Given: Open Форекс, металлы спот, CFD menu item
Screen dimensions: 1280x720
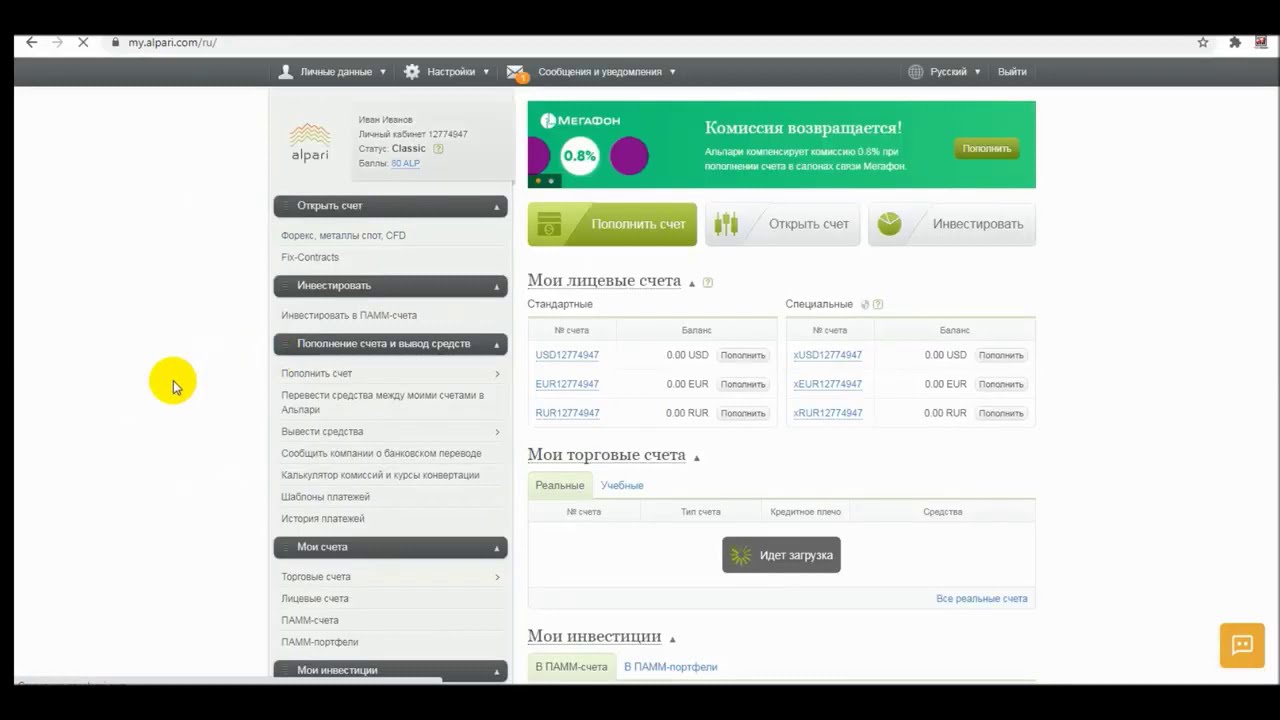Looking at the screenshot, I should coord(343,235).
